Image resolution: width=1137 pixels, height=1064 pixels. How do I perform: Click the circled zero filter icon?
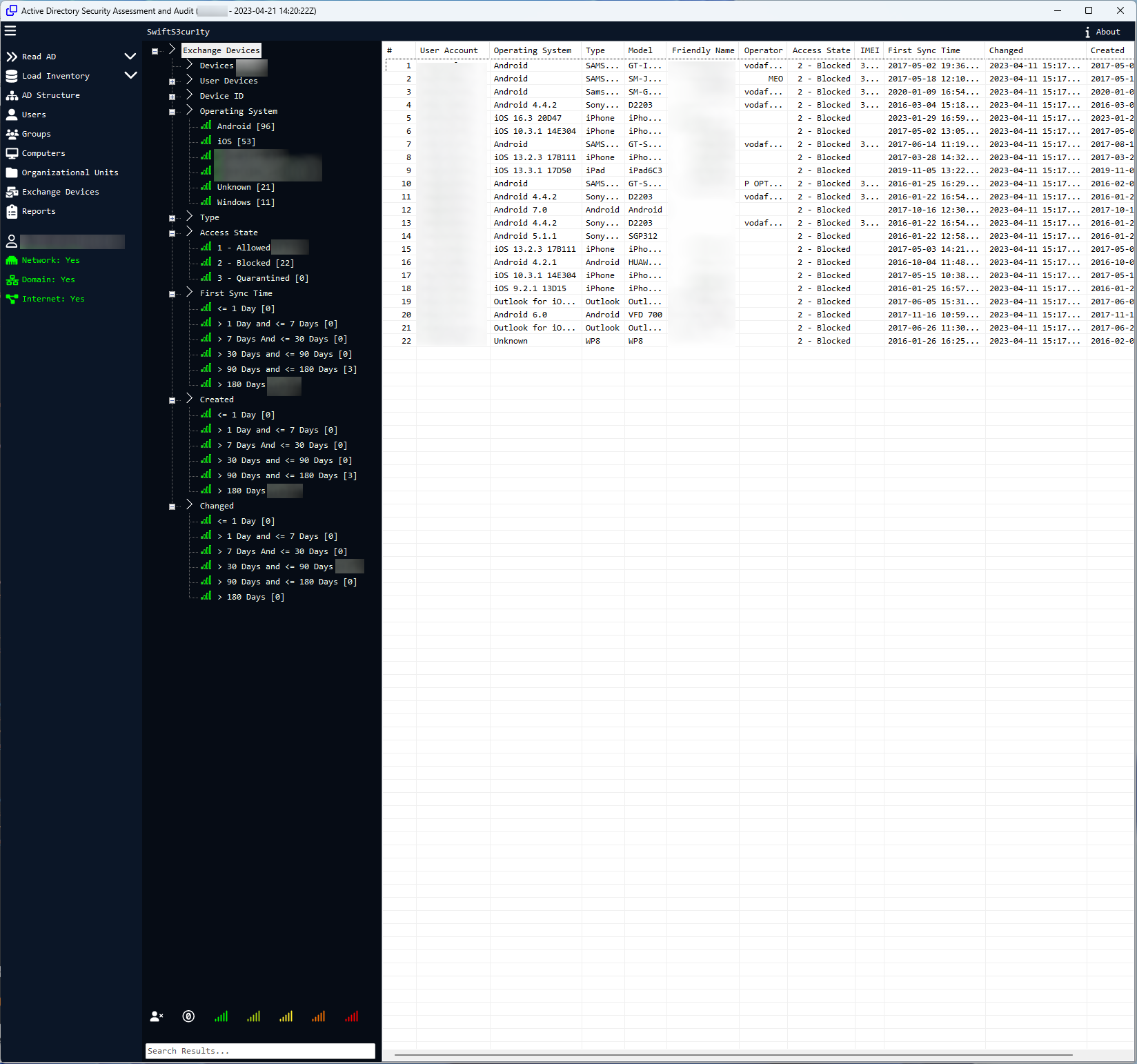188,1016
